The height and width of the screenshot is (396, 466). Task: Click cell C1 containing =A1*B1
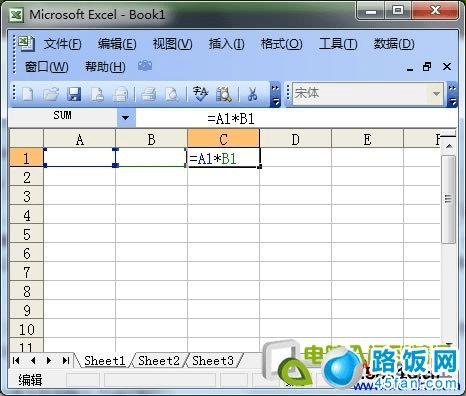[x=223, y=158]
